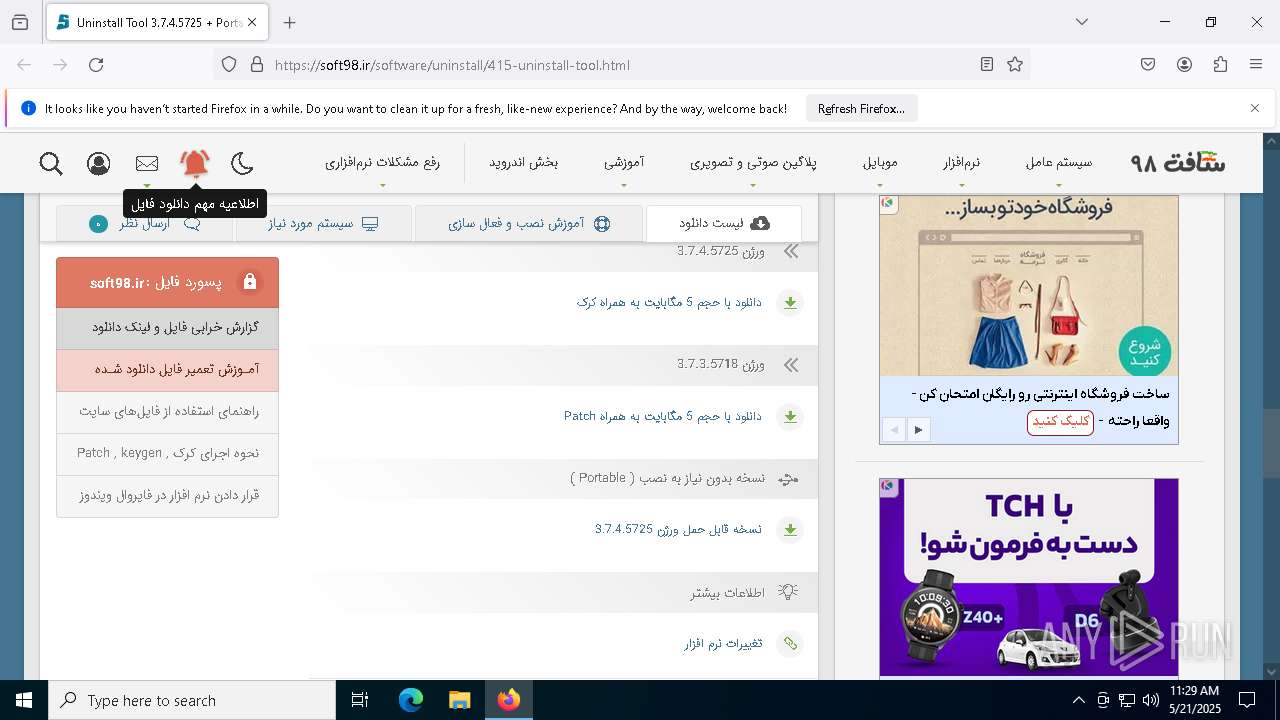Screen dimensions: 1280x720
Task: Download version 3.7.4.5725 with crack arrow icon
Action: 790,302
